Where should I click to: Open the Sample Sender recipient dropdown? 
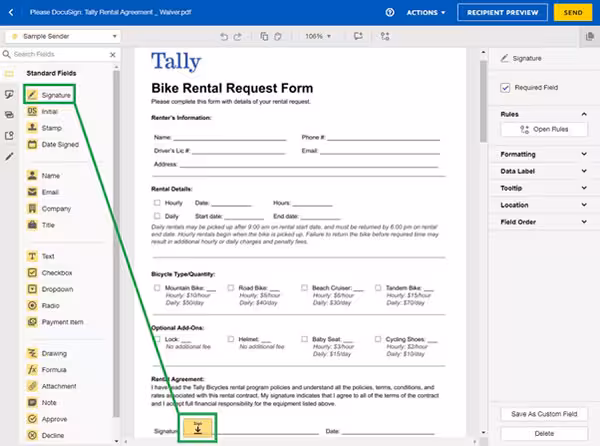click(x=63, y=37)
